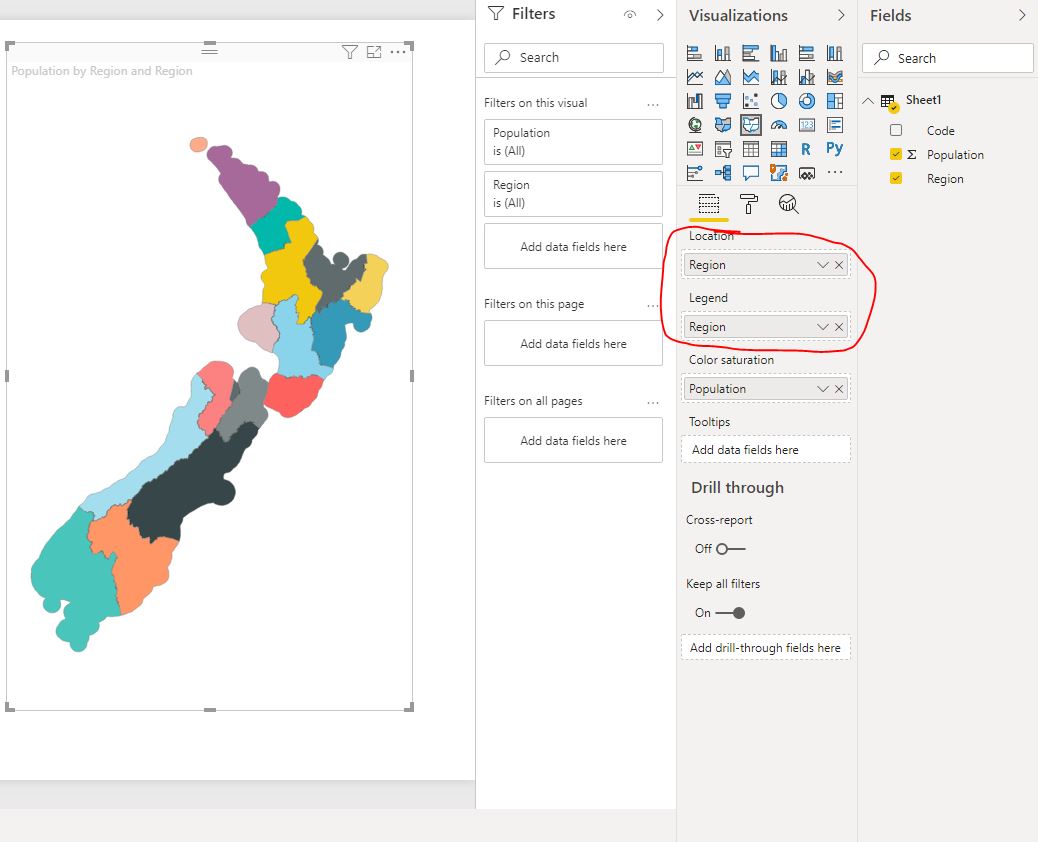Remove Region from the Location well
Viewport: 1038px width, 842px height.
[x=839, y=265]
